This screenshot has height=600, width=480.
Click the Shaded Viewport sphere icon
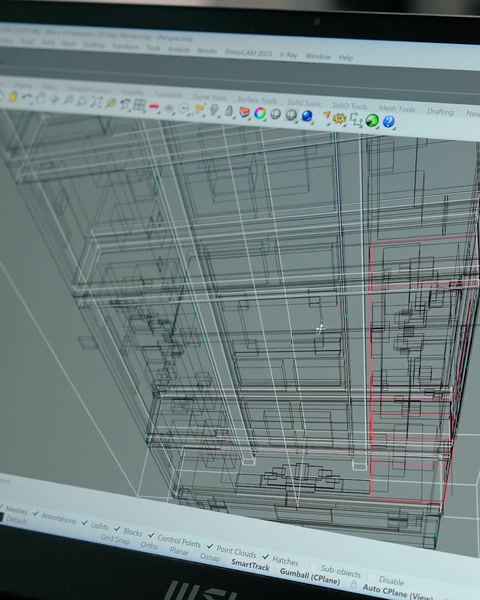tap(276, 114)
